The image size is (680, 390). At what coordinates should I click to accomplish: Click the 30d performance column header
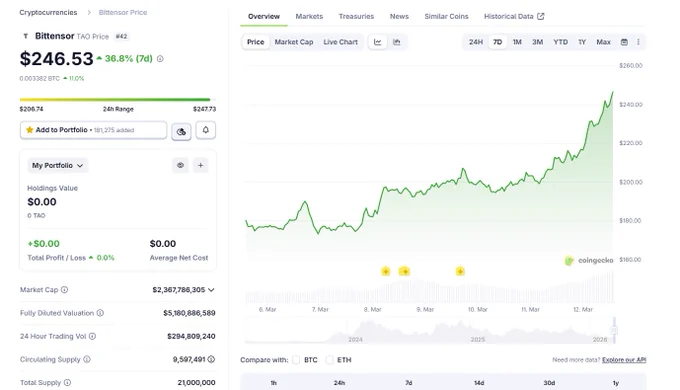coord(549,383)
